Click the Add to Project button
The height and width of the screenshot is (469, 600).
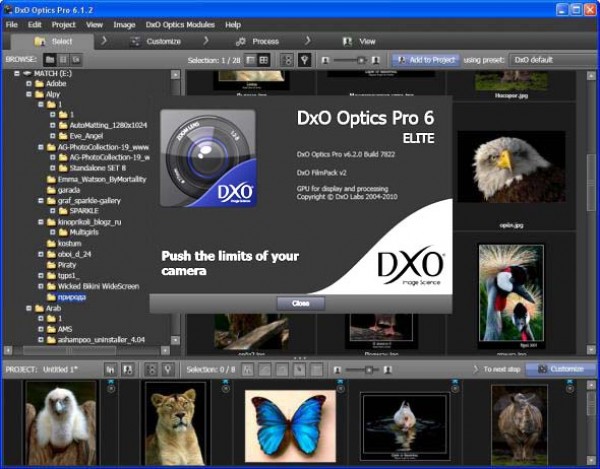click(x=425, y=60)
